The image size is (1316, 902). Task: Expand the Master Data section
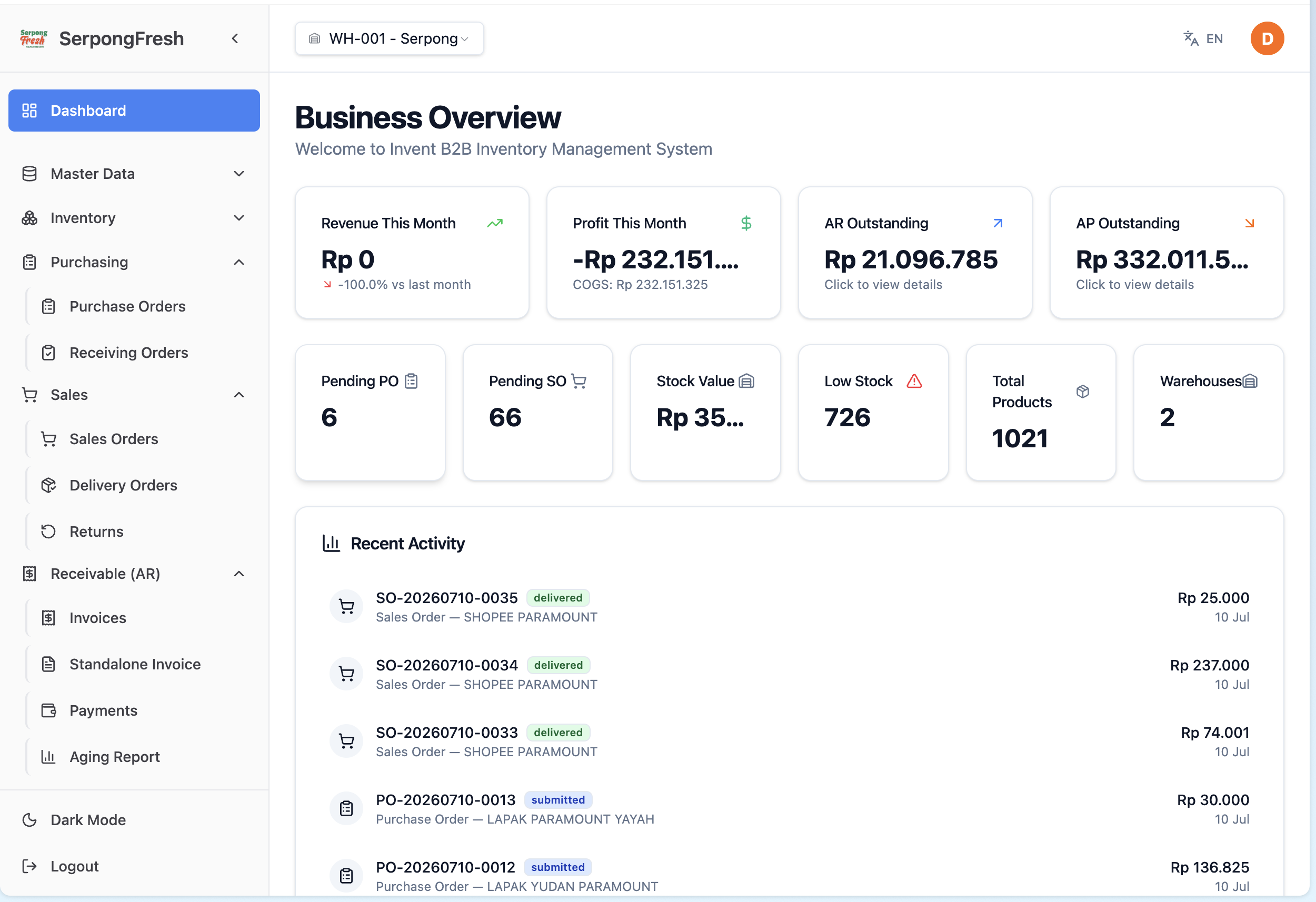134,174
